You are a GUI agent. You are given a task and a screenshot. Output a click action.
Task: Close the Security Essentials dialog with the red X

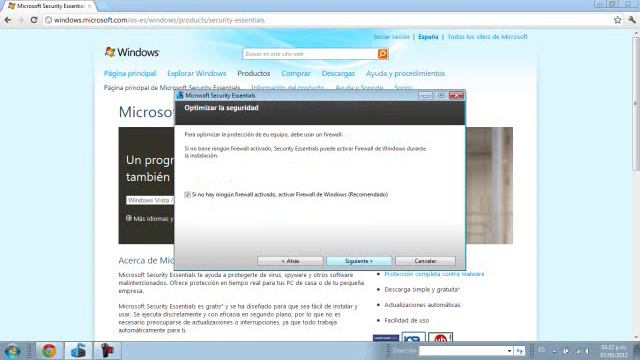456,96
